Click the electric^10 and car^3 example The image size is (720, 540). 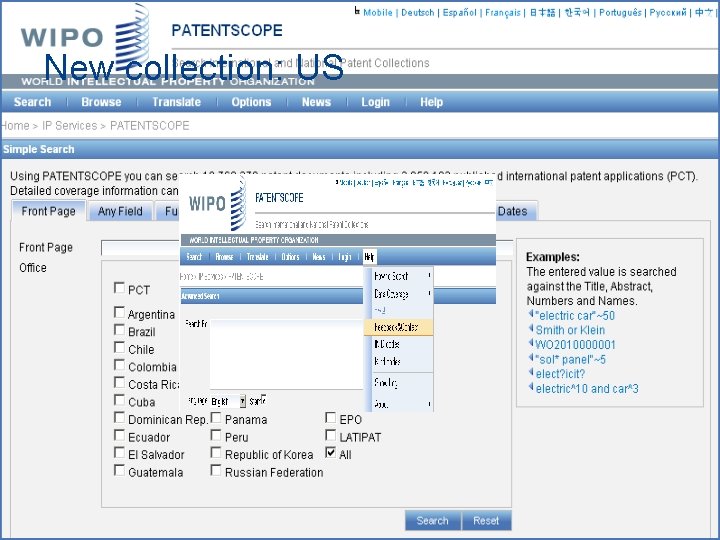tap(587, 388)
